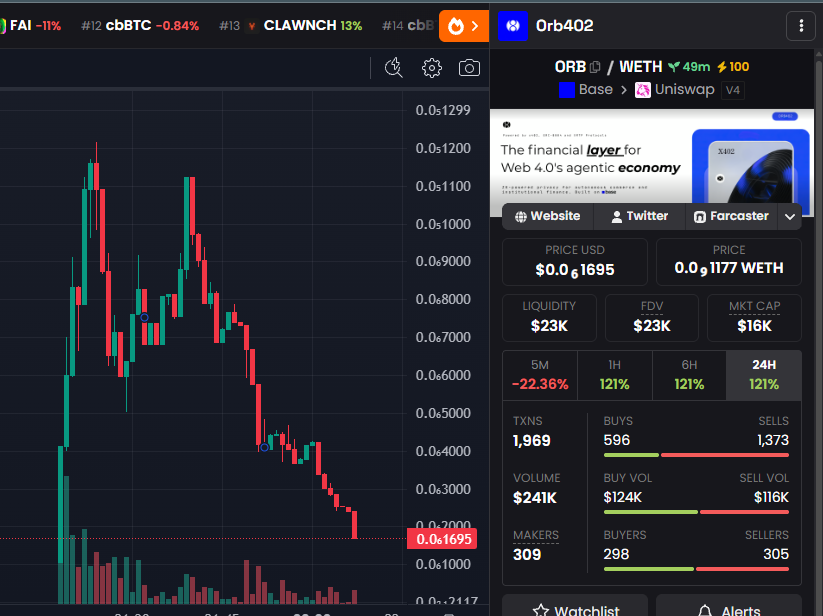Image resolution: width=823 pixels, height=616 pixels.
Task: Open the project Website link
Action: pos(547,216)
